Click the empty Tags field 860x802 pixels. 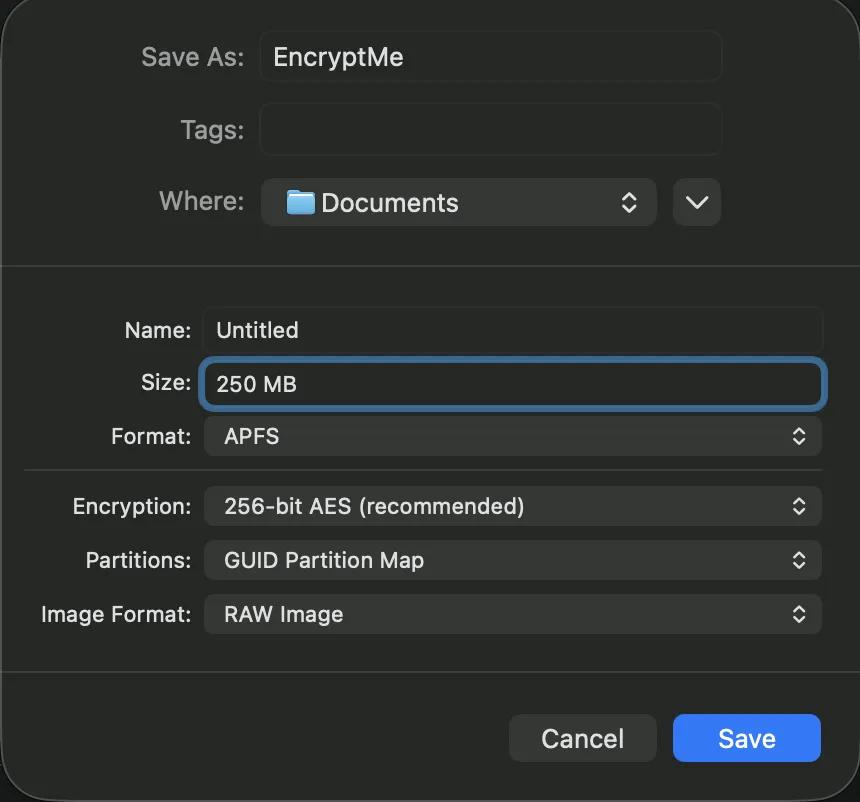click(490, 129)
